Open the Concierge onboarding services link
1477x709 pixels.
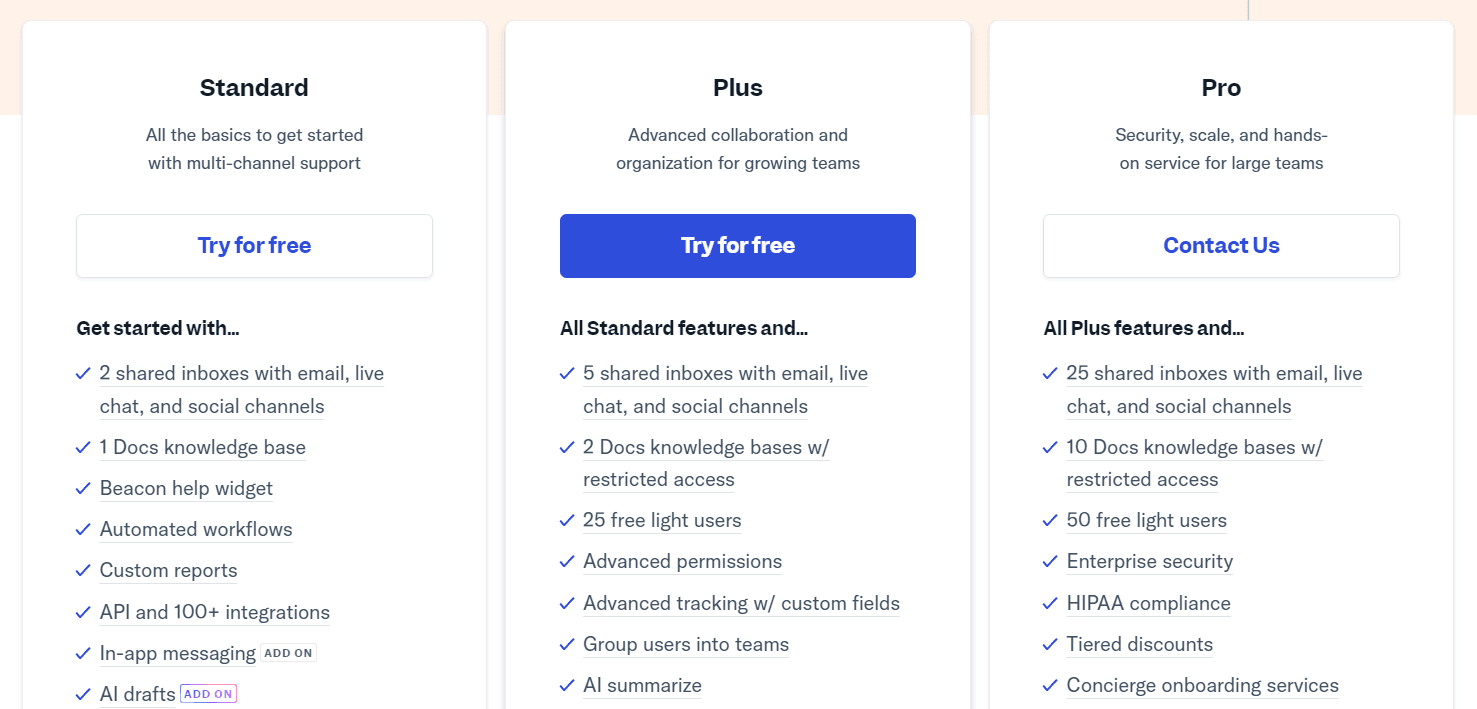(1202, 686)
